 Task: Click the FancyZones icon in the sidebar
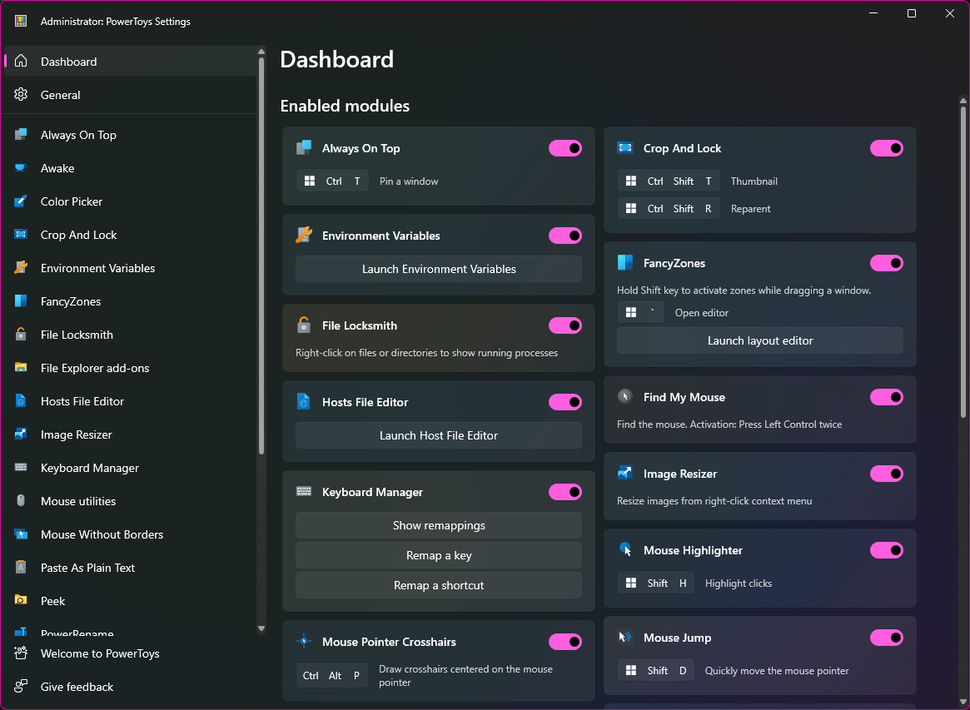(x=22, y=301)
